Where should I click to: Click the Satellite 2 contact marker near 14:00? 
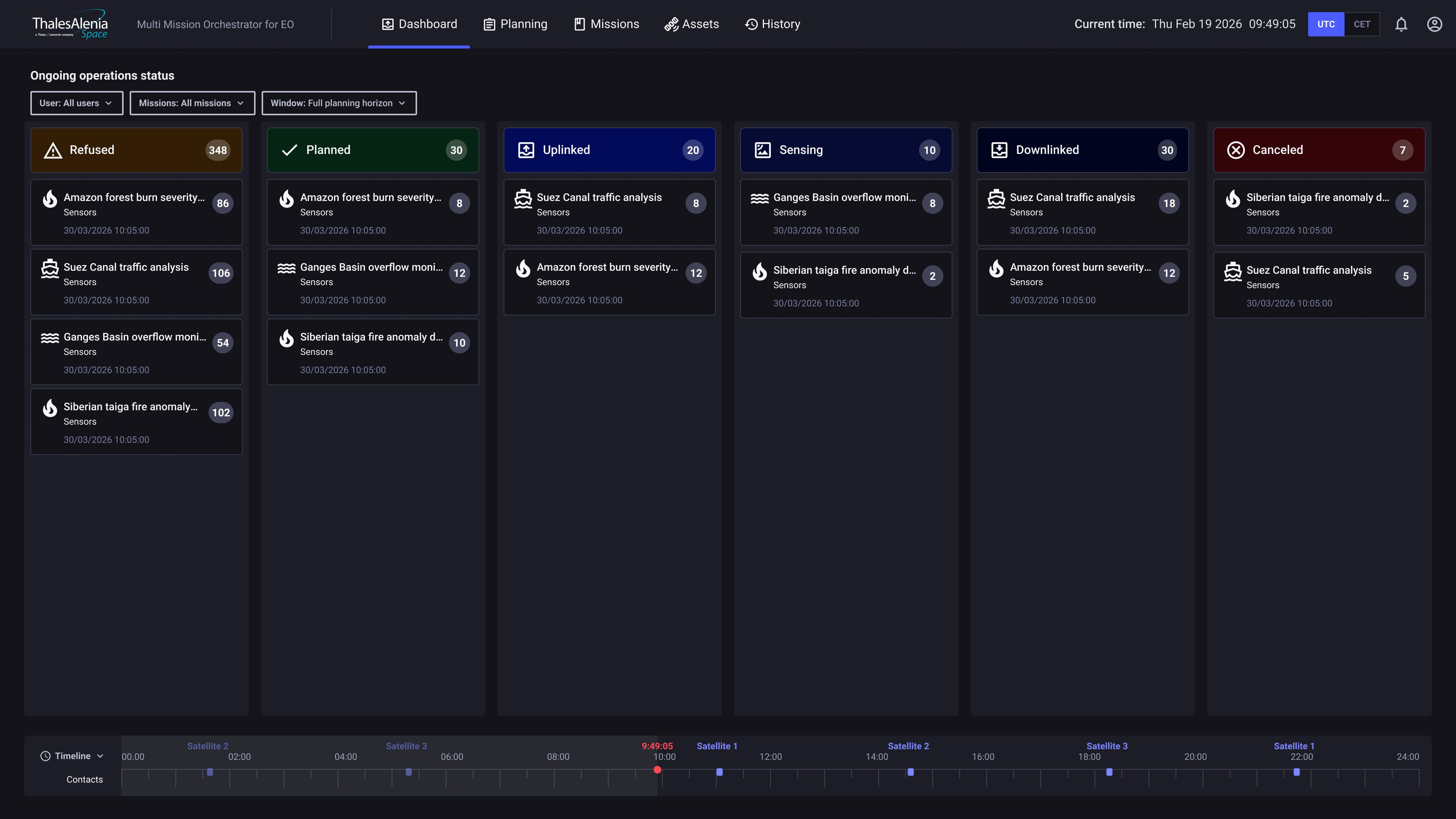pos(910,772)
